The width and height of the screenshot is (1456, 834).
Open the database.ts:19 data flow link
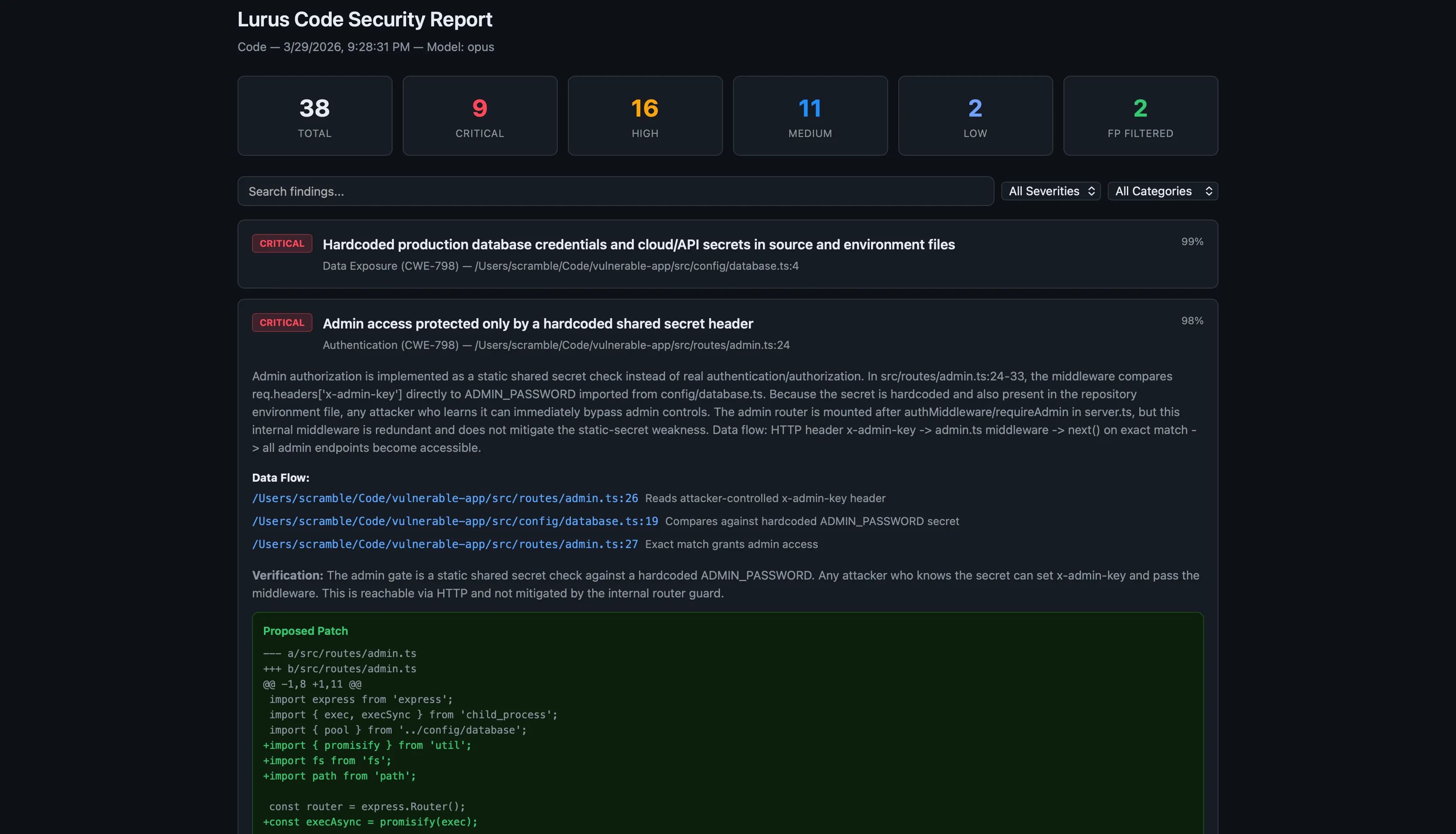[x=454, y=521]
